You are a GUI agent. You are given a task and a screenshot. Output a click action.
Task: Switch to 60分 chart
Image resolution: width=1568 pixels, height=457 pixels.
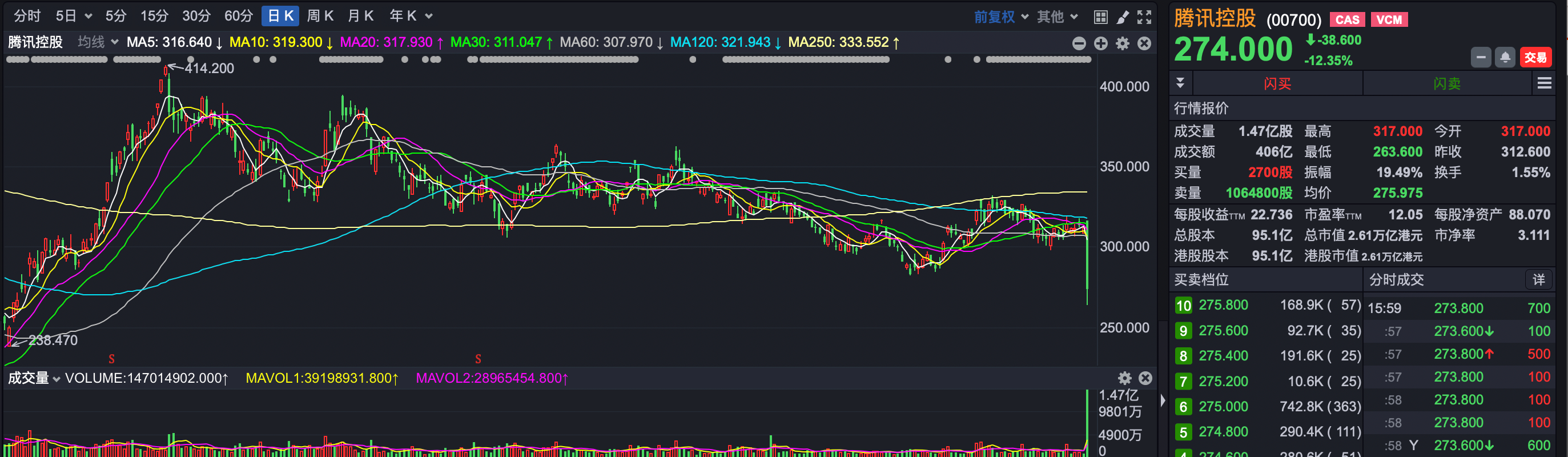(x=238, y=16)
